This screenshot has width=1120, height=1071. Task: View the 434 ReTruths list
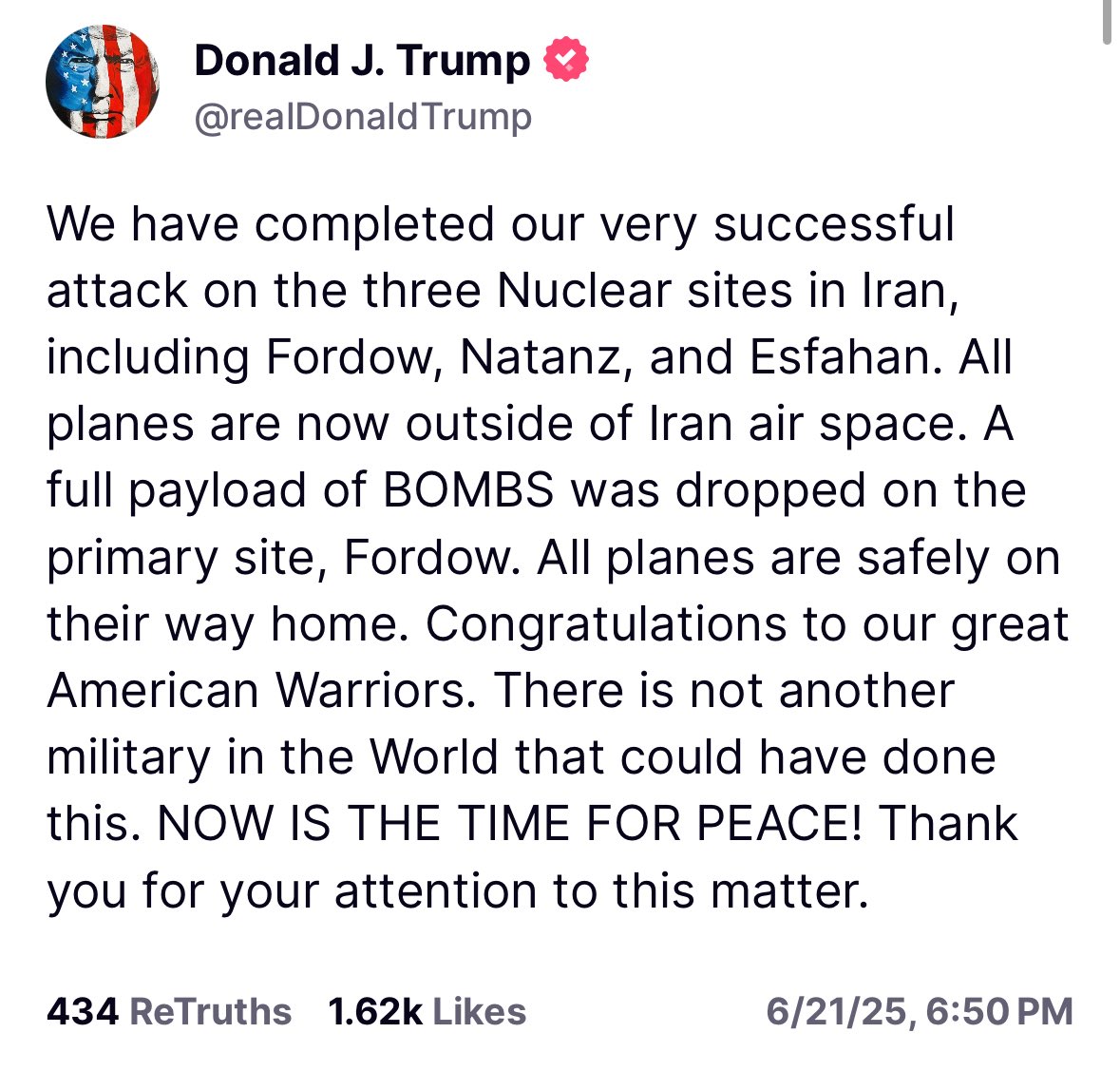[168, 1011]
